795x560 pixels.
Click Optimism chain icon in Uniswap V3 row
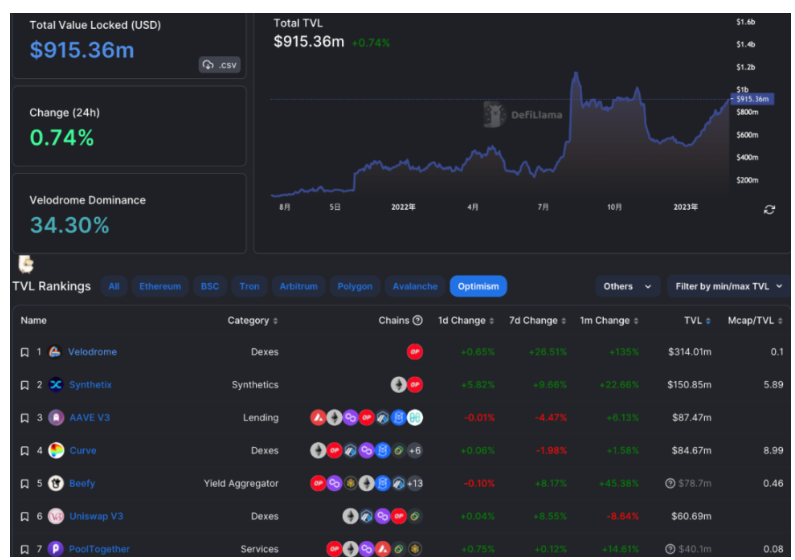click(x=399, y=516)
